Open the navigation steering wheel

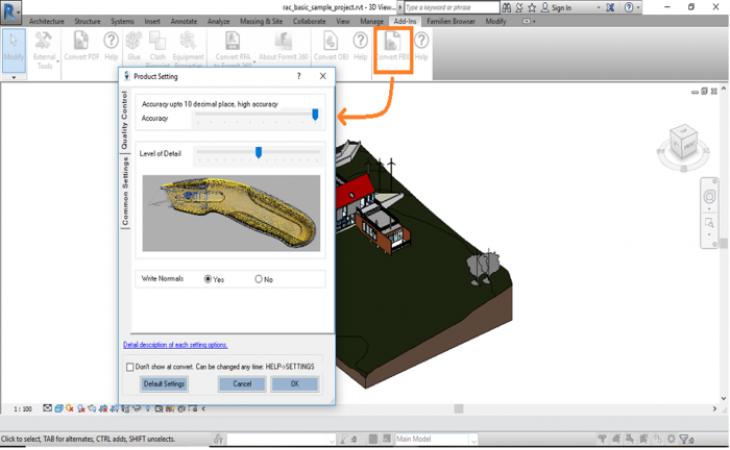(709, 196)
